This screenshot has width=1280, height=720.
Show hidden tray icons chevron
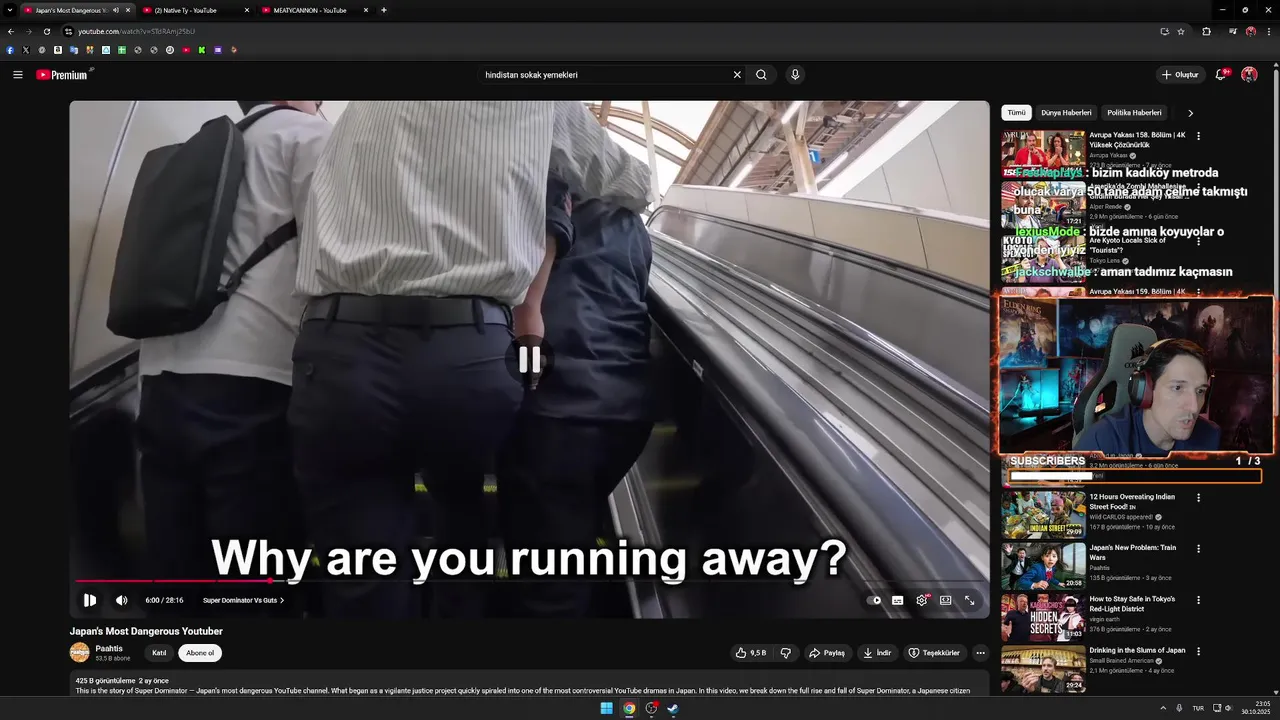tap(1163, 708)
